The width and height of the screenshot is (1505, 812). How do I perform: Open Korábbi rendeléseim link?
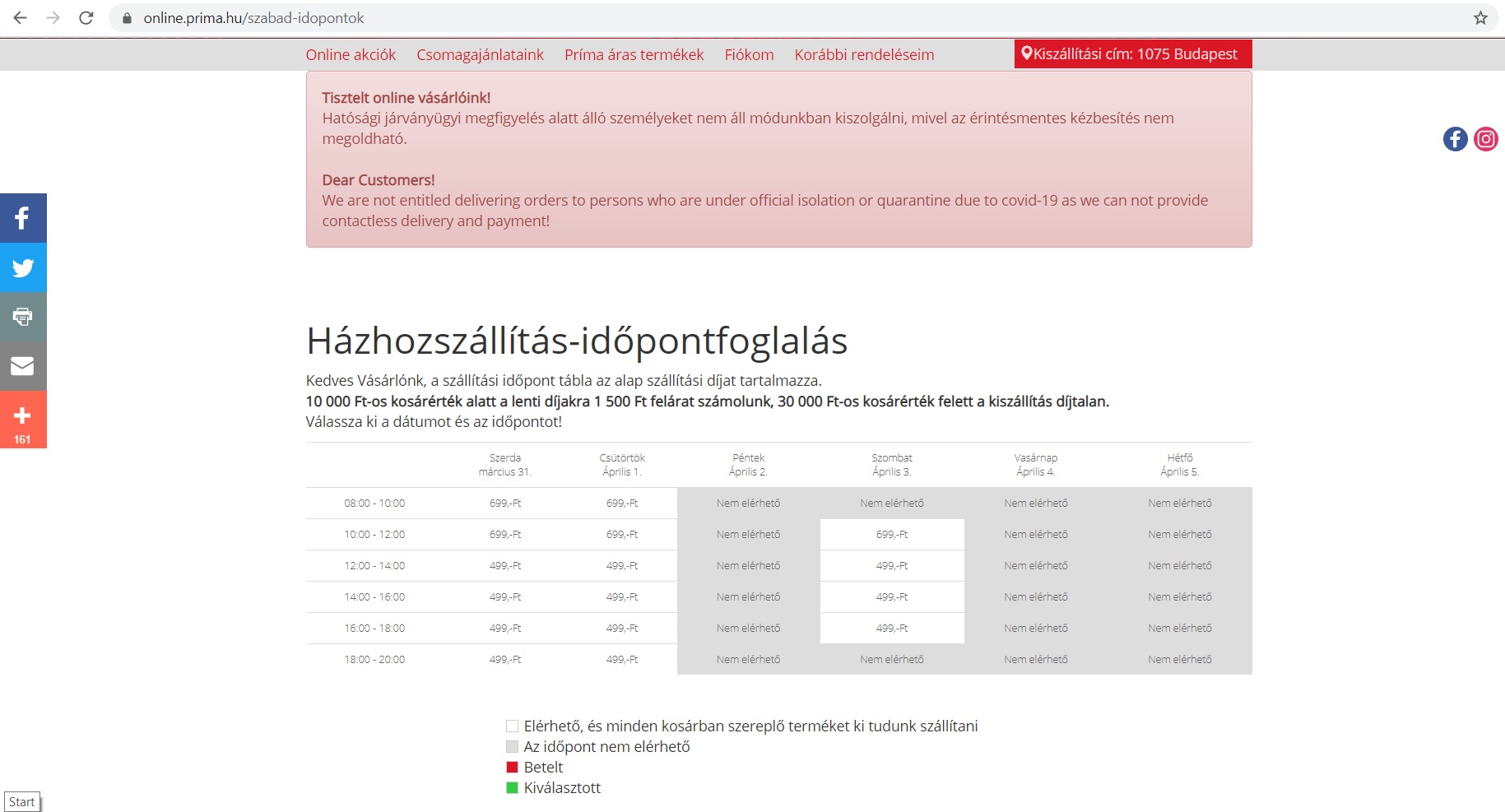tap(864, 55)
